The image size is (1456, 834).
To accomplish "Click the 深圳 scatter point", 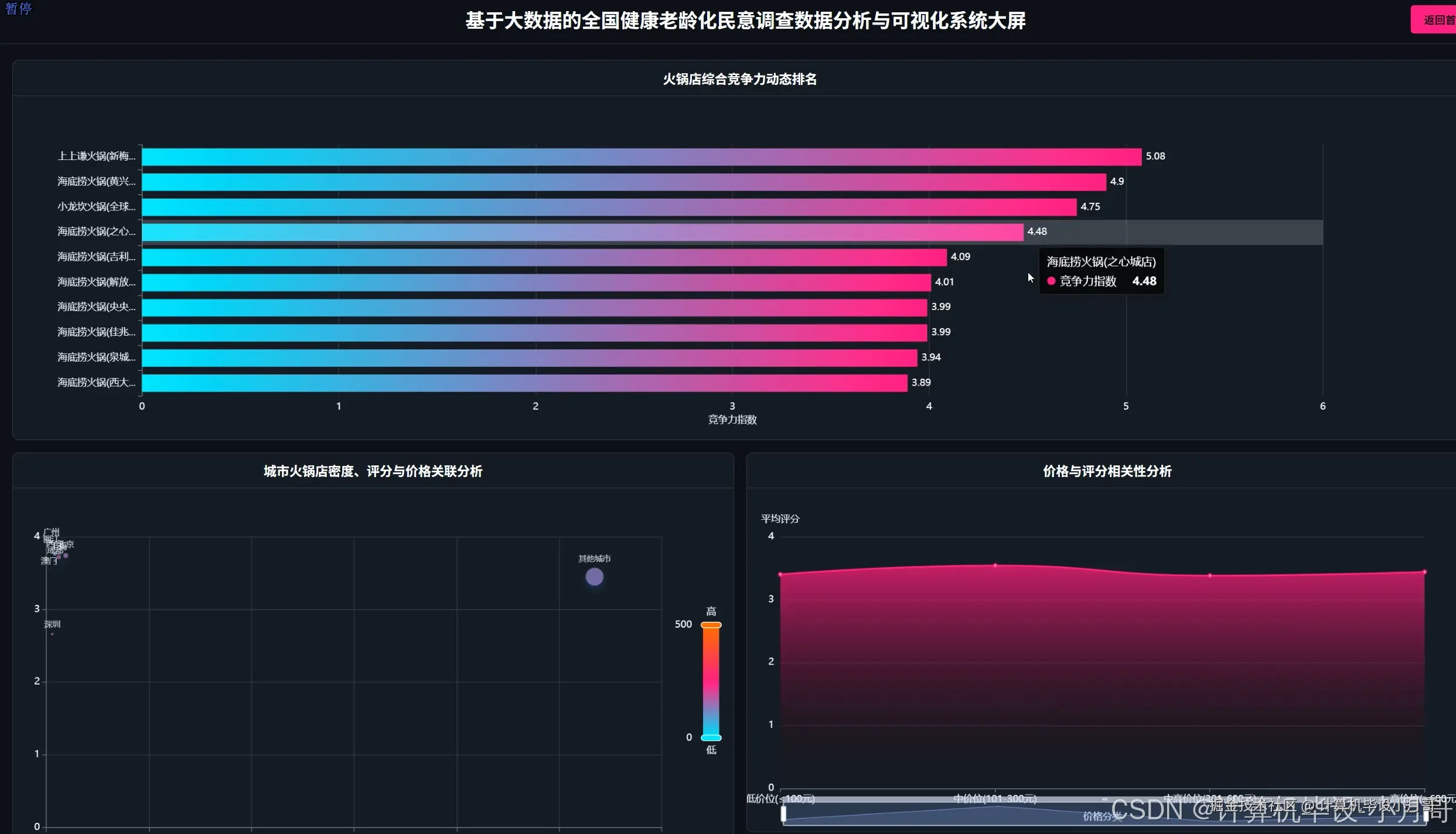I will 52,634.
